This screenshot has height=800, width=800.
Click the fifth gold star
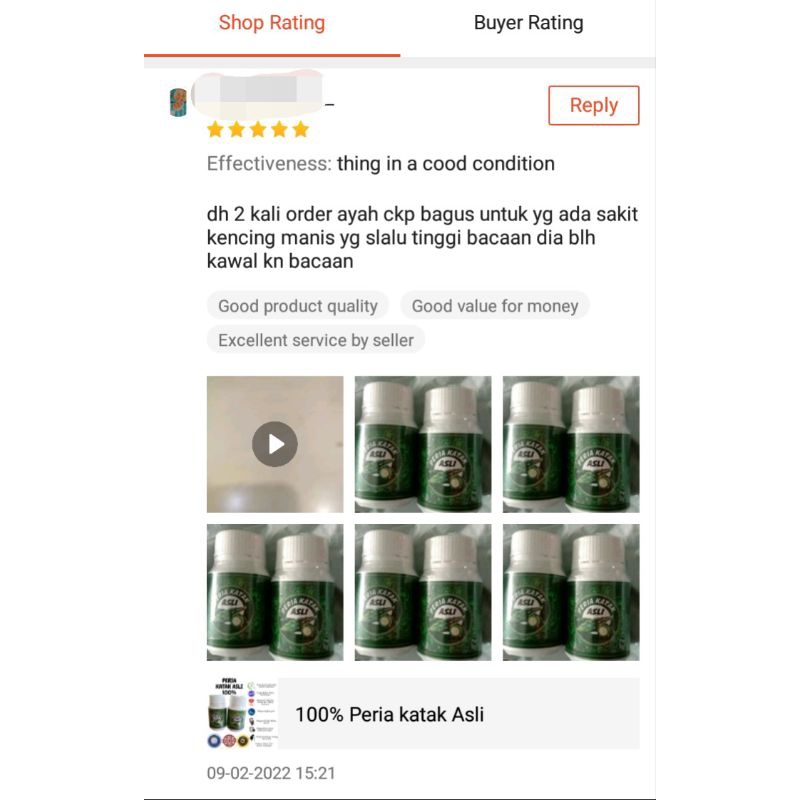pyautogui.click(x=301, y=130)
